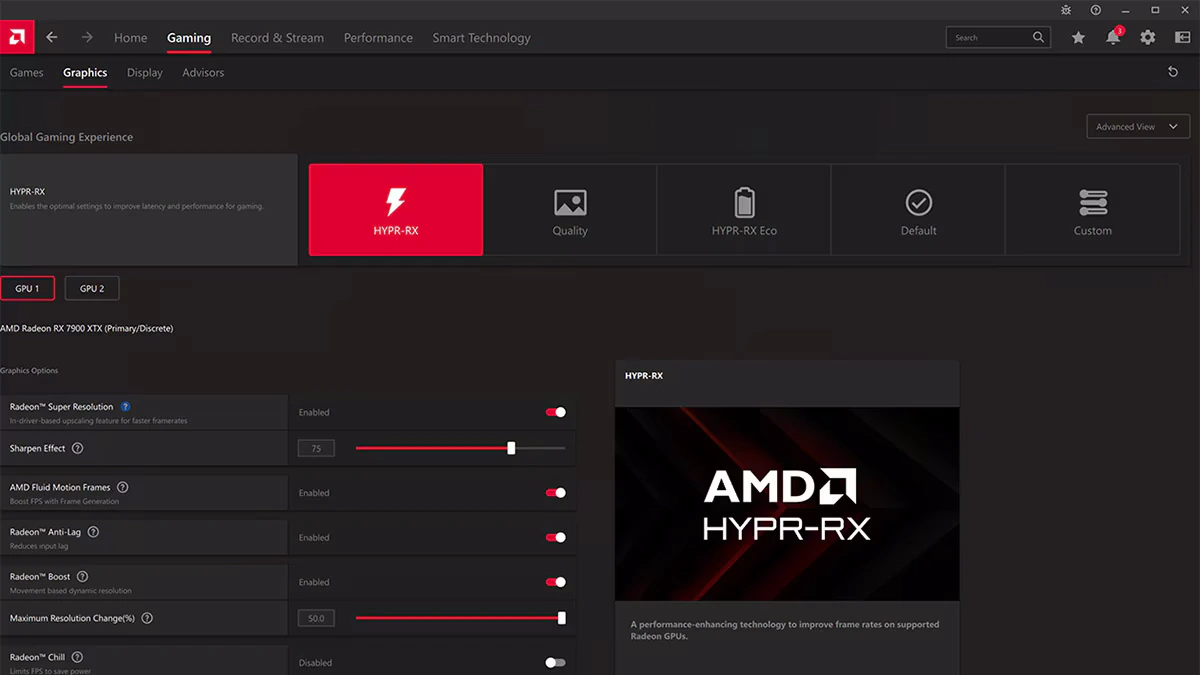Open the help icon in title bar
Viewport: 1200px width, 675px height.
pyautogui.click(x=1096, y=9)
